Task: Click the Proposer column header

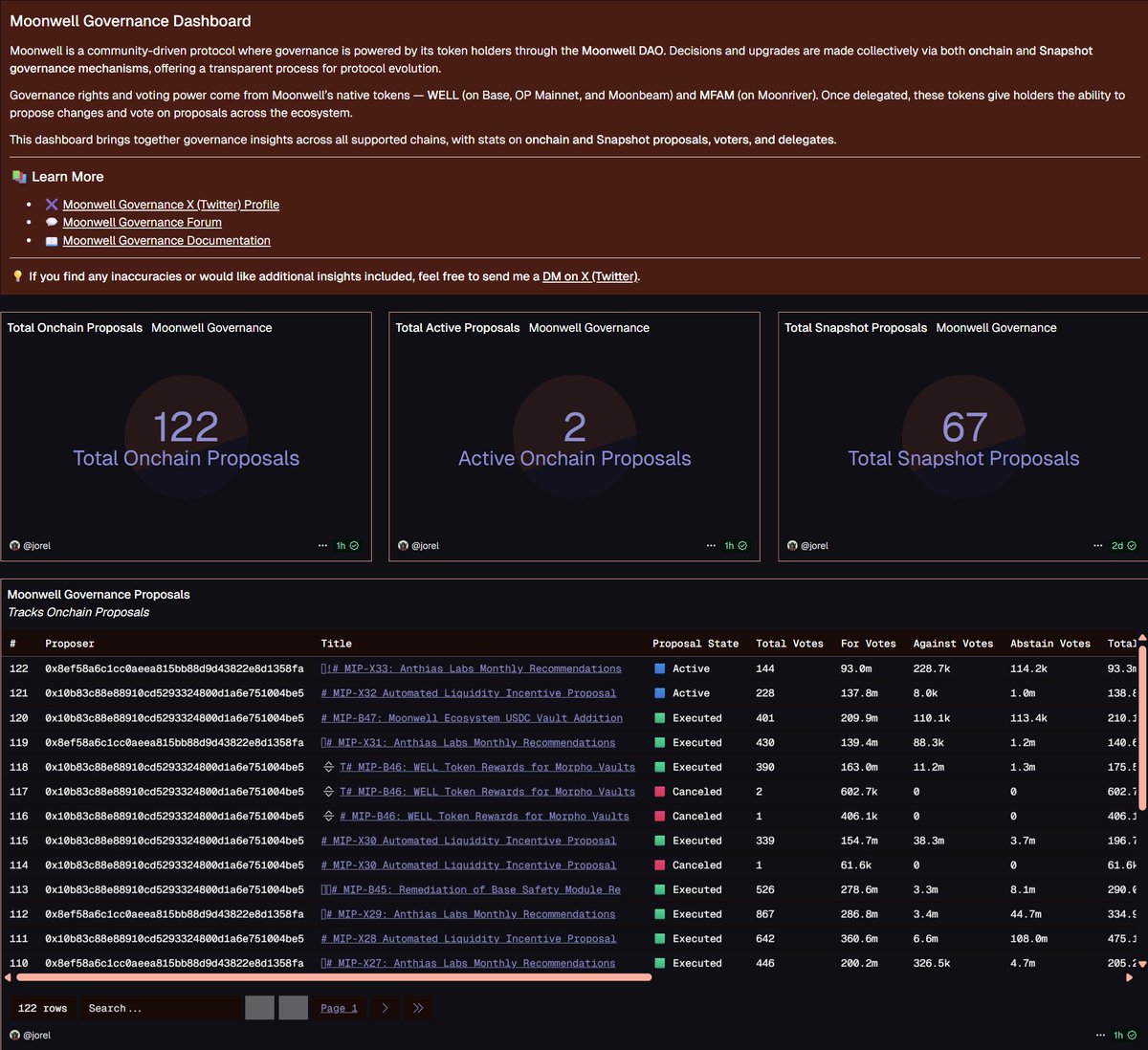Action: [x=70, y=644]
